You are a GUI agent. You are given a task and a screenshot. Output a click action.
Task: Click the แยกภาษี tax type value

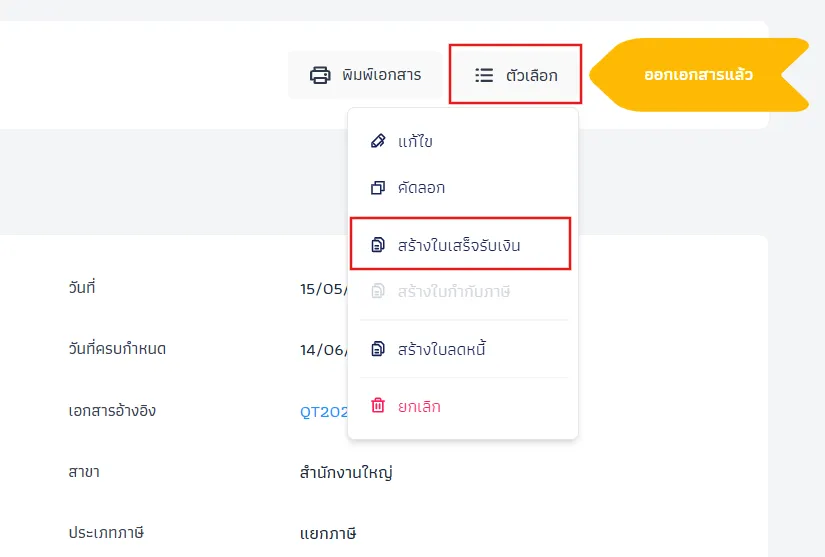coord(328,533)
